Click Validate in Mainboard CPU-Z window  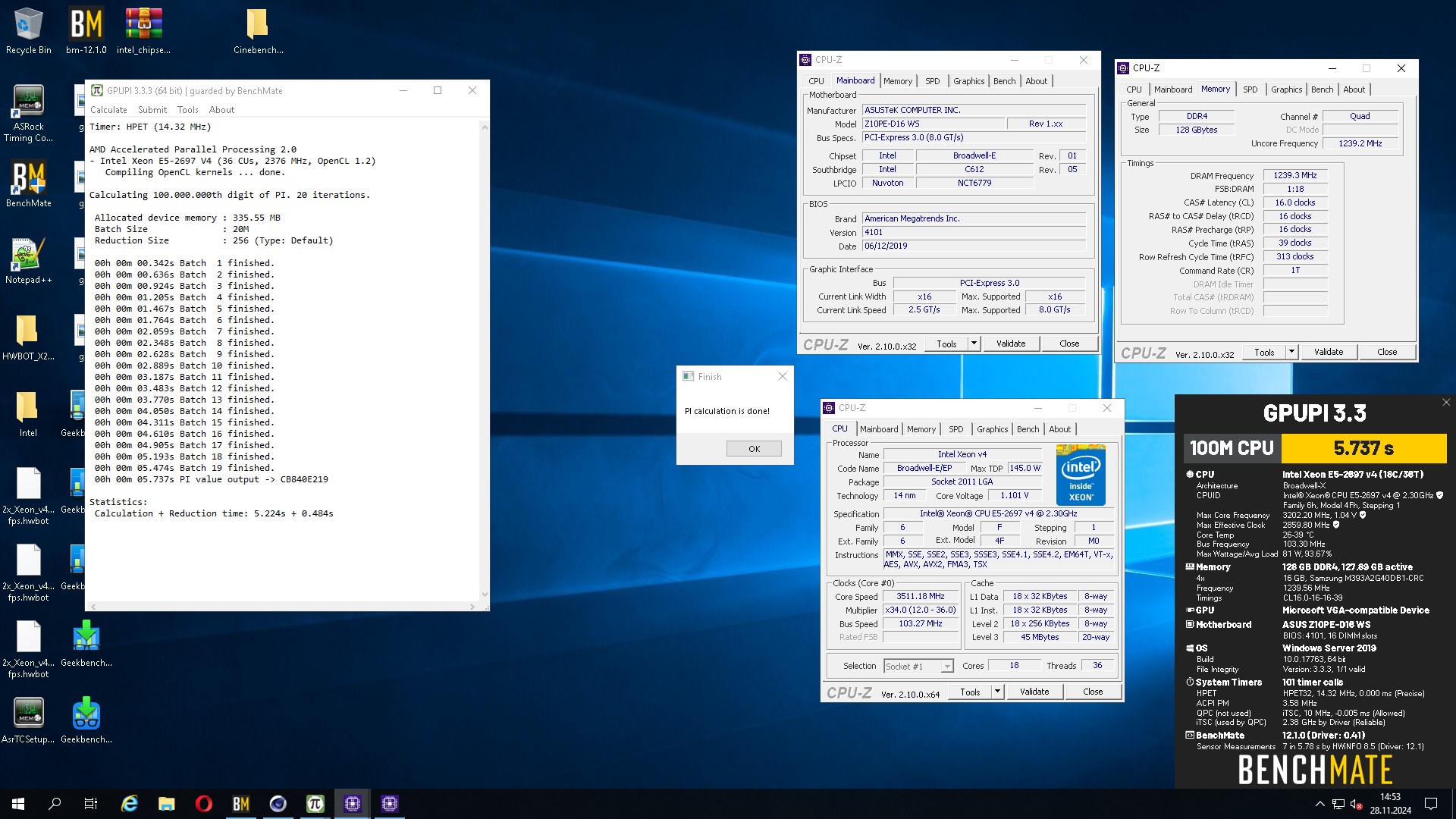1010,344
